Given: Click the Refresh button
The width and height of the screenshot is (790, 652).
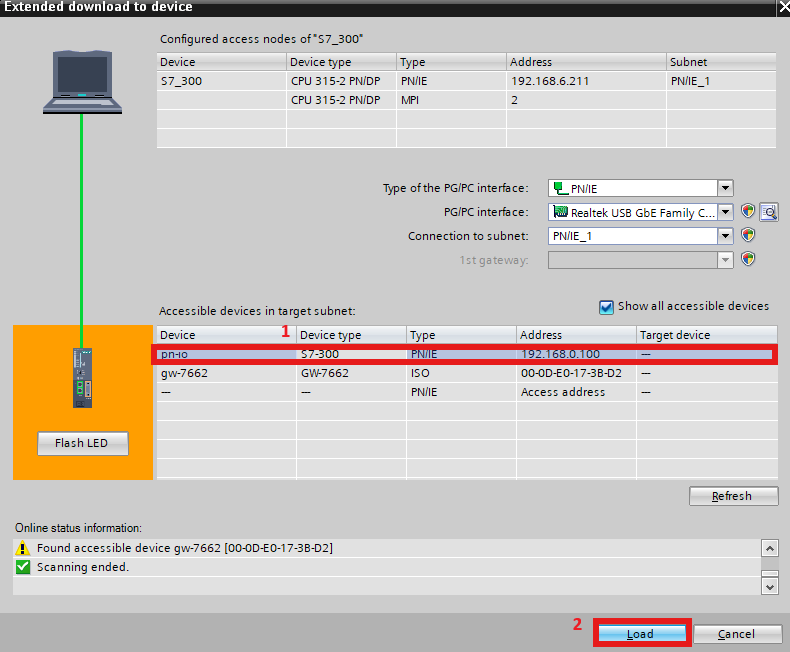Looking at the screenshot, I should coord(733,496).
